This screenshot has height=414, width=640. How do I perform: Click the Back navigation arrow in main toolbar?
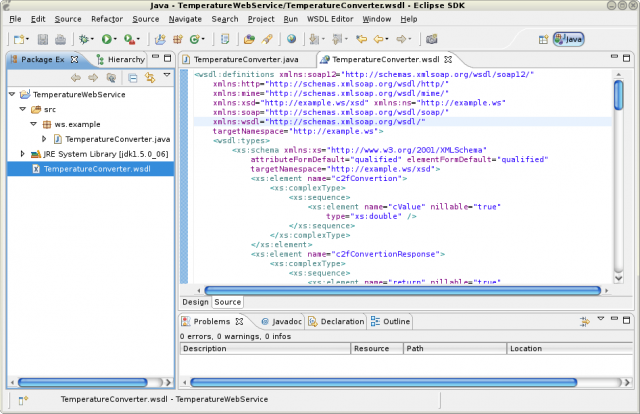tap(378, 39)
